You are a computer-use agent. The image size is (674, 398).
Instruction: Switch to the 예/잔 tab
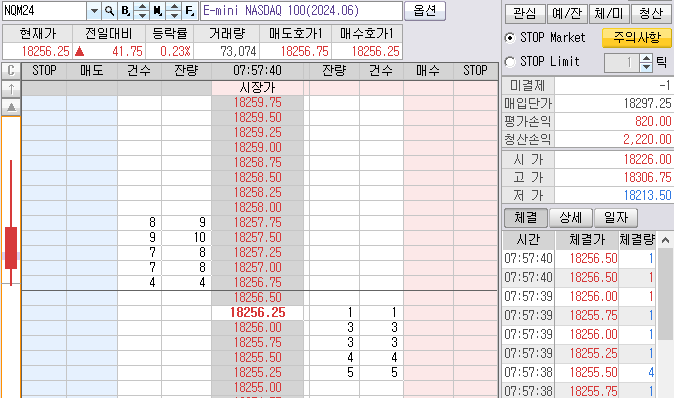567,14
